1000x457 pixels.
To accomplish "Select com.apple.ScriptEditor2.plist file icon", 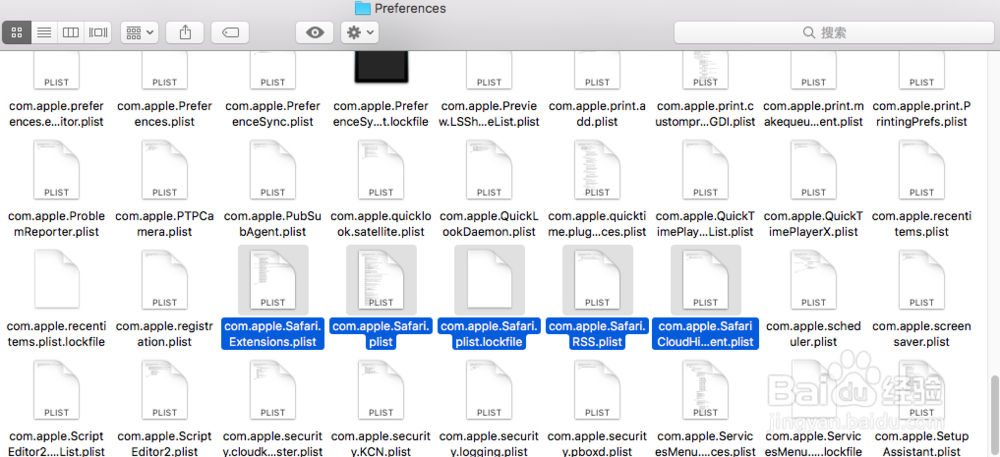I will [x=165, y=389].
